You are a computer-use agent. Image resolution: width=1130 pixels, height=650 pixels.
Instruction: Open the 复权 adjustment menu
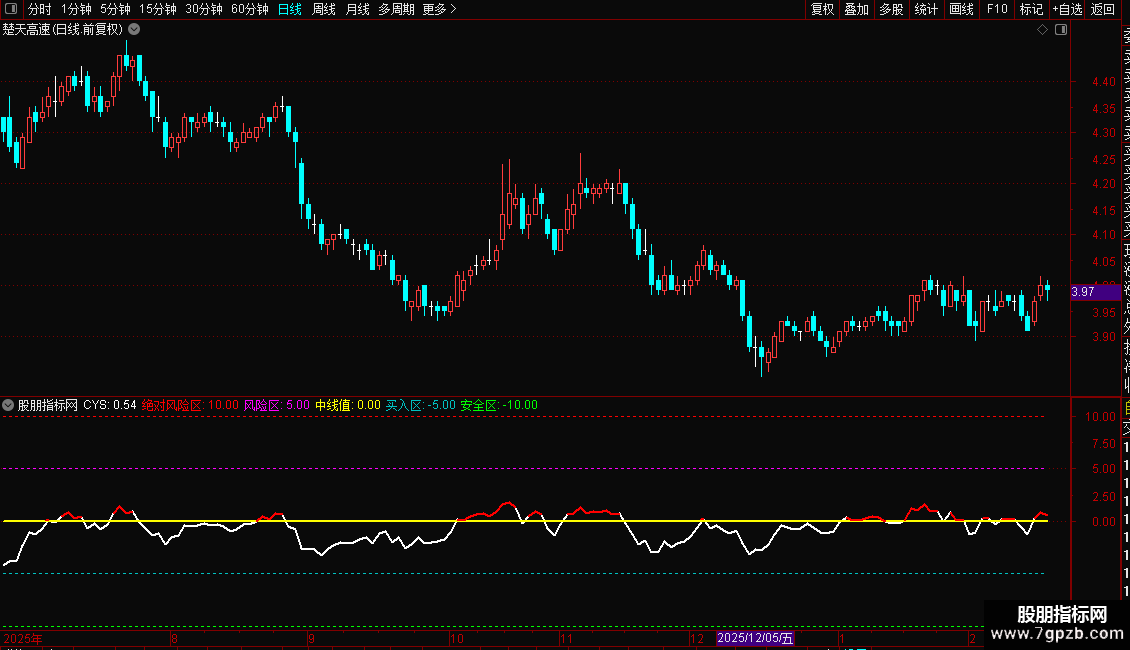click(822, 9)
